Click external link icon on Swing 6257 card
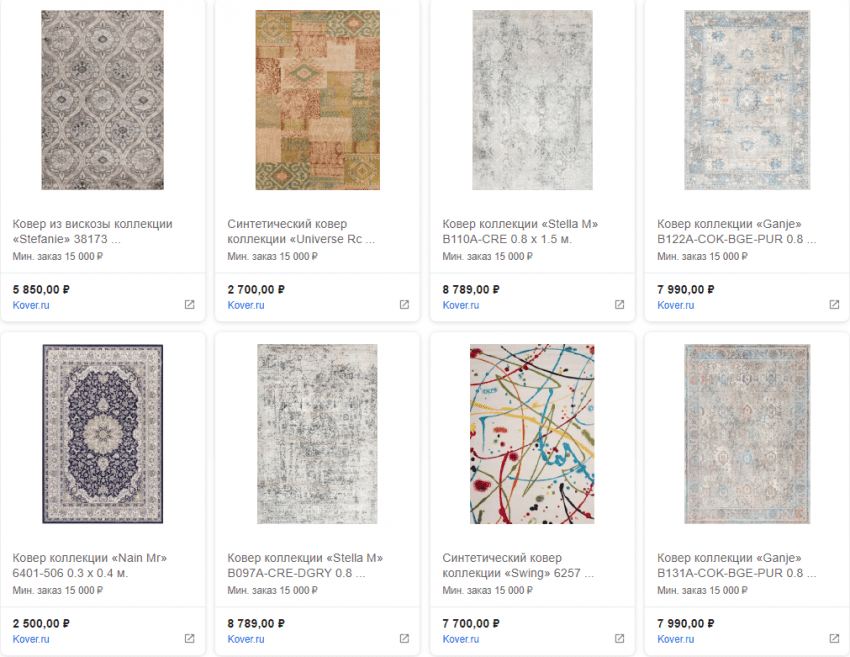Image resolution: width=850 pixels, height=657 pixels. [619, 639]
